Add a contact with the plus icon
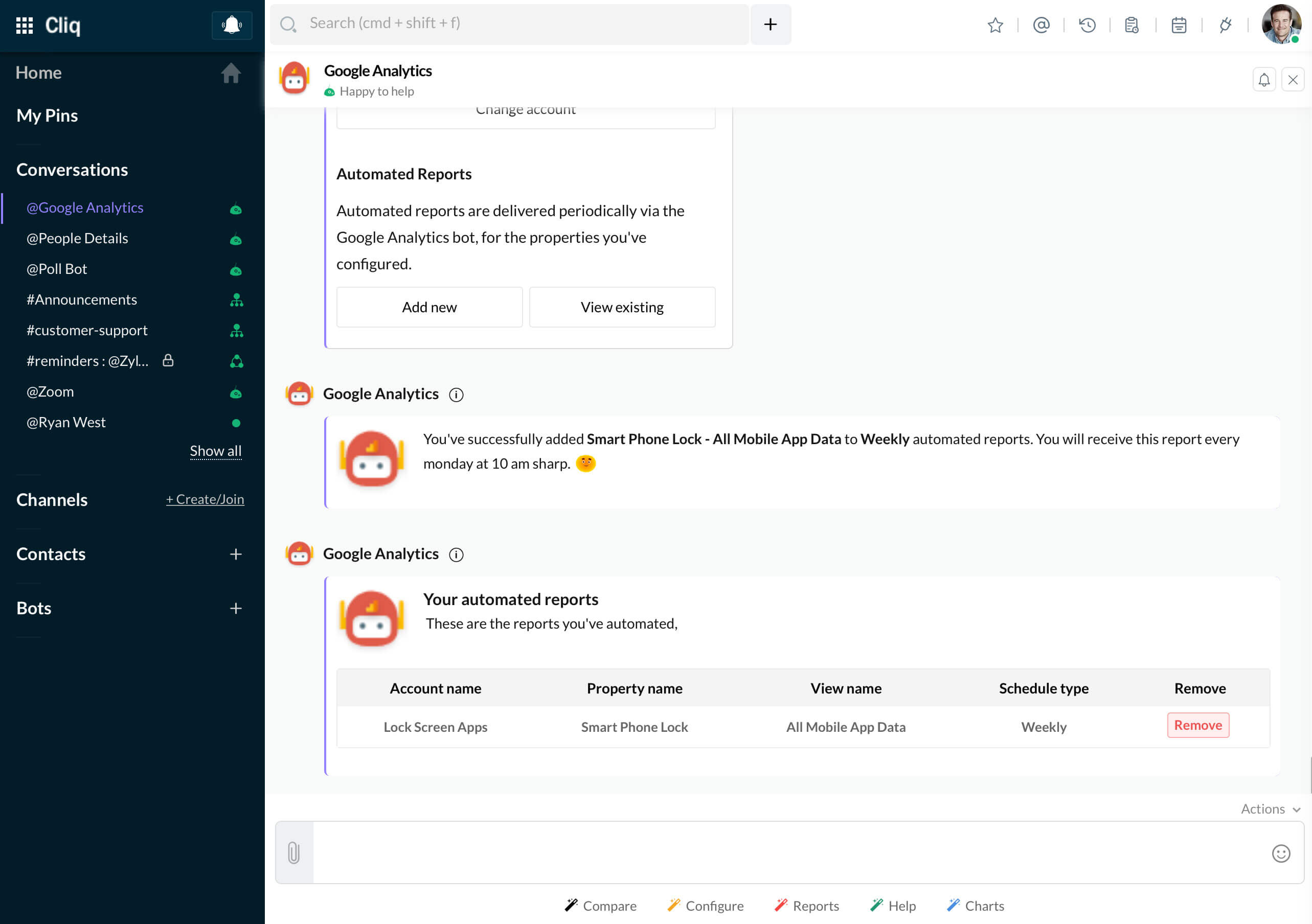The image size is (1312, 924). coord(235,555)
